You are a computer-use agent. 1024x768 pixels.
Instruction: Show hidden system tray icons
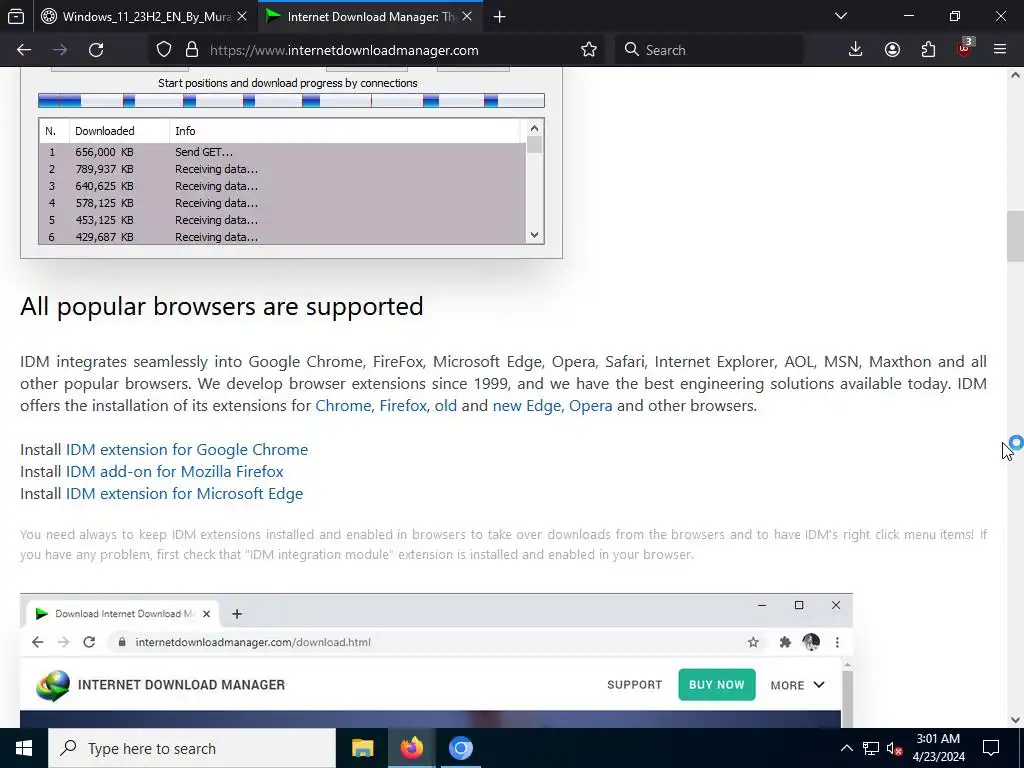pos(846,748)
